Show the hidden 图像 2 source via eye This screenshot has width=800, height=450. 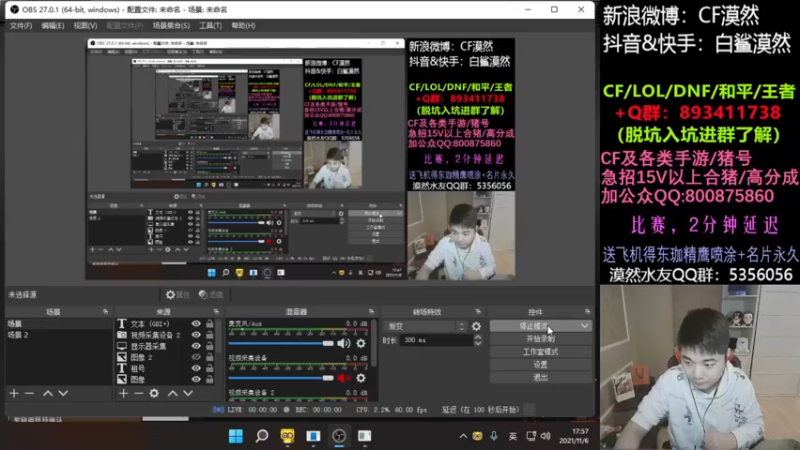pyautogui.click(x=196, y=357)
